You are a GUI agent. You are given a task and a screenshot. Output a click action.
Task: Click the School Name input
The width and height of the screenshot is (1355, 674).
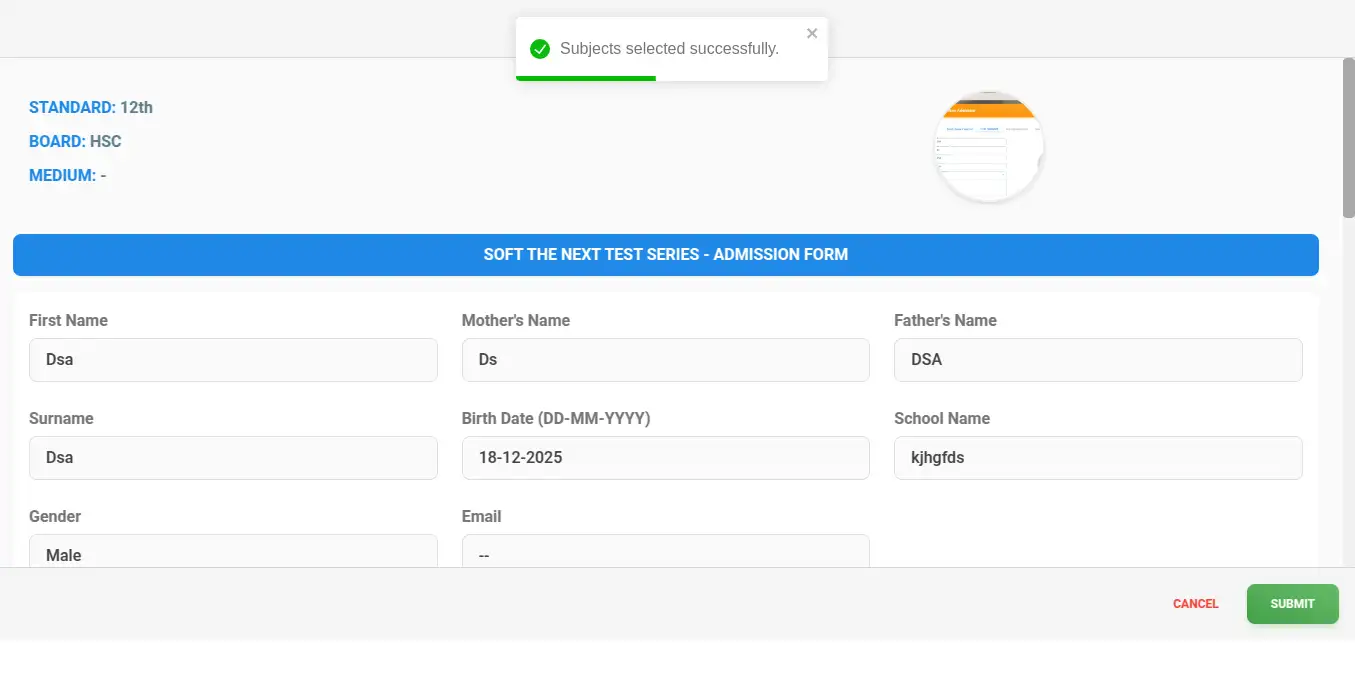click(1097, 458)
